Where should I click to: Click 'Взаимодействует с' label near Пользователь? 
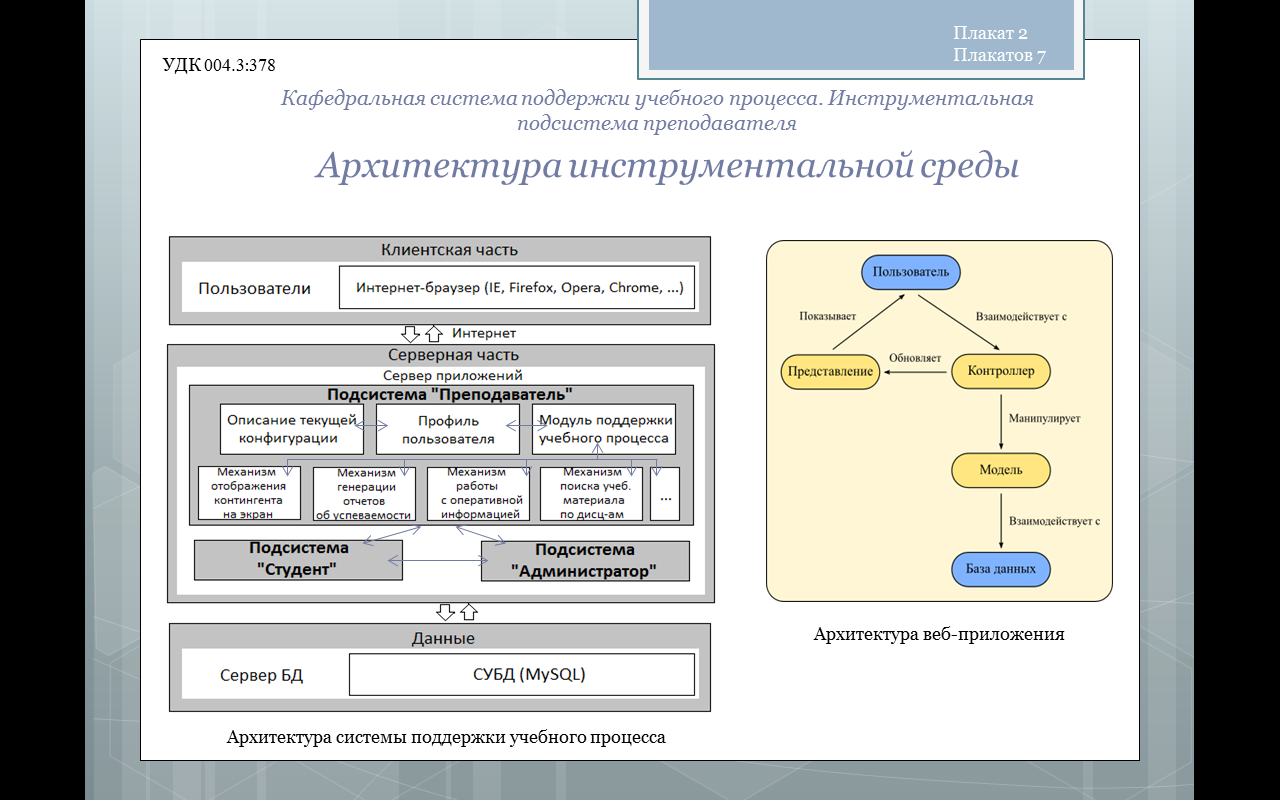click(x=1021, y=316)
